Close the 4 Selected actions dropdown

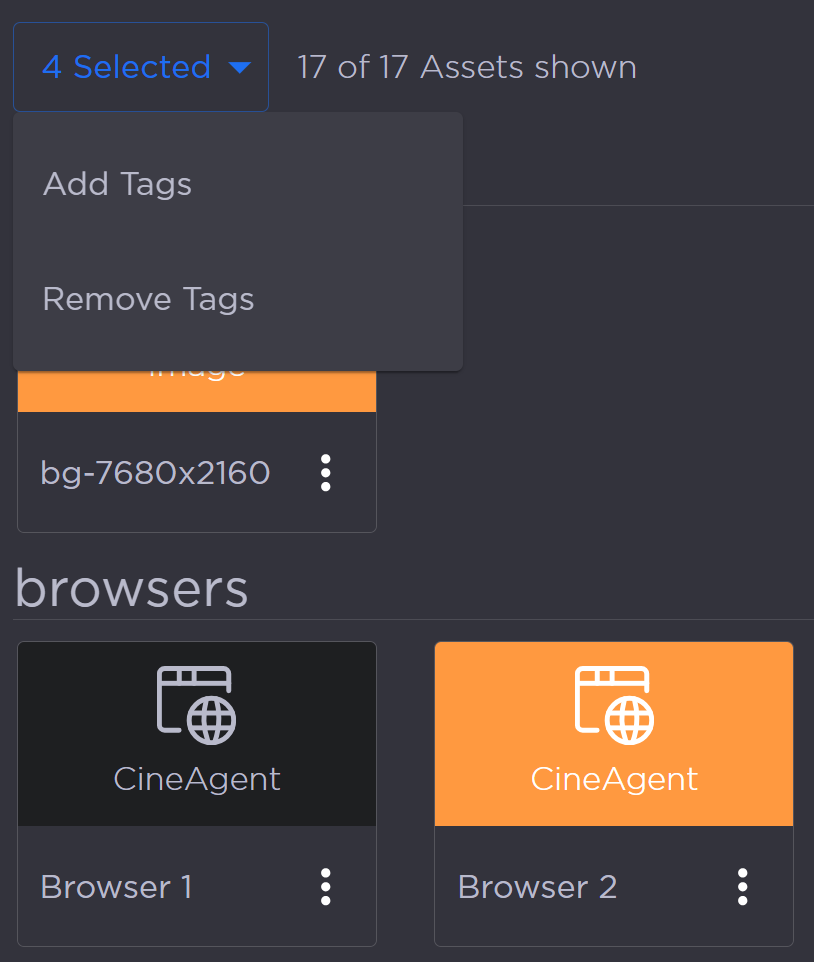[140, 66]
